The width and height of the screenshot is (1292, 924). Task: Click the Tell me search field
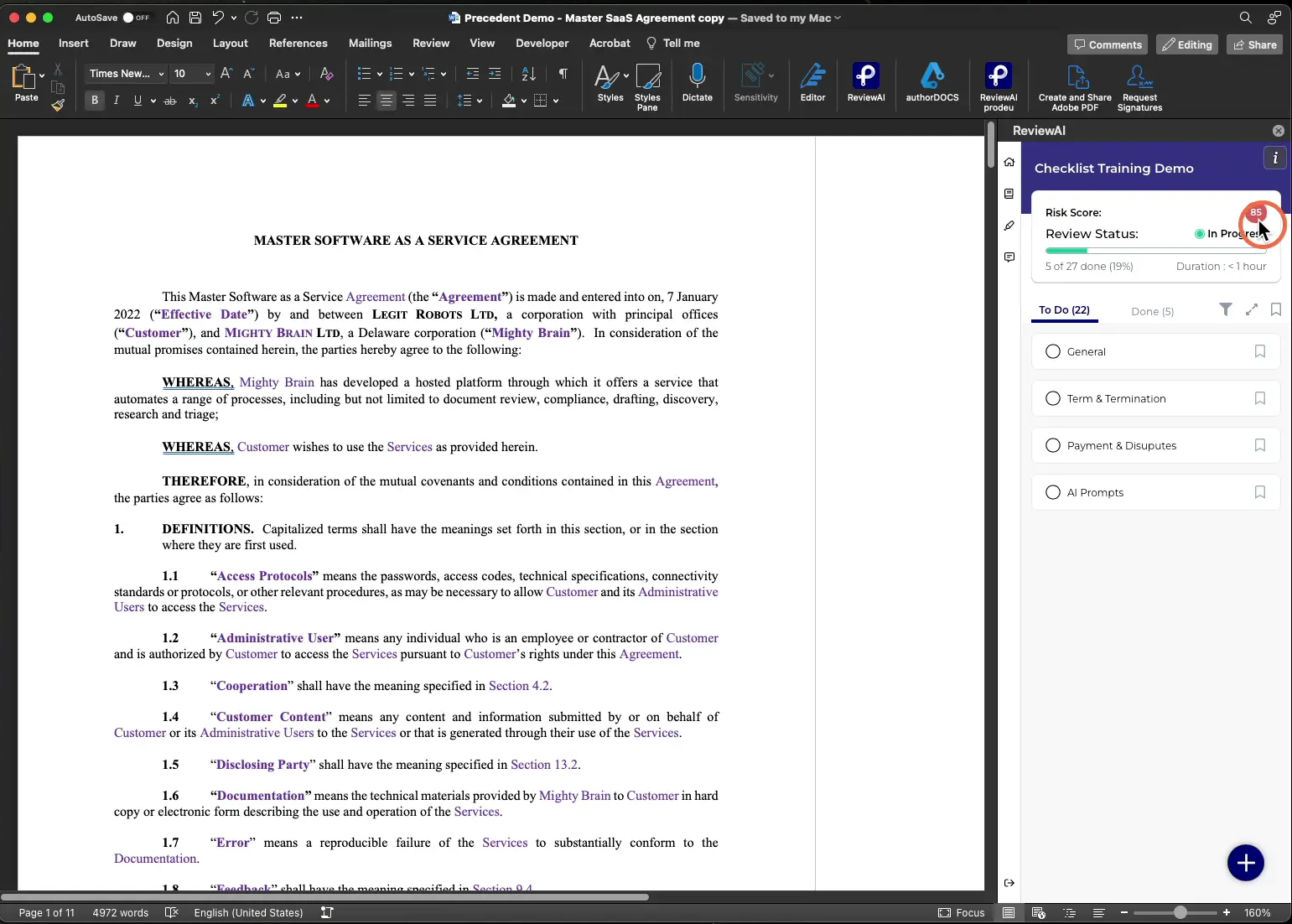tap(672, 44)
